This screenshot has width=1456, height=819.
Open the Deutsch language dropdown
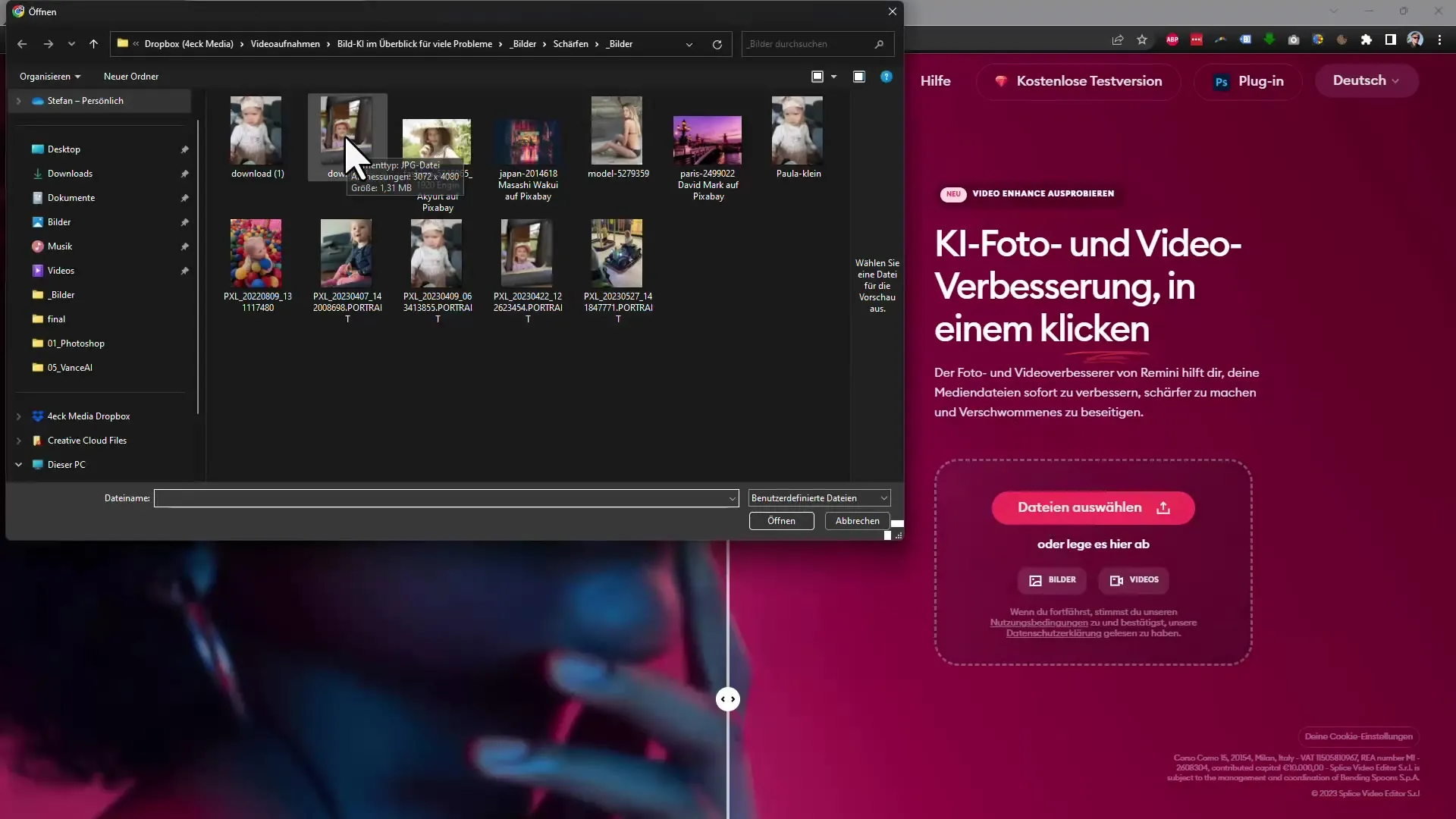click(1366, 80)
